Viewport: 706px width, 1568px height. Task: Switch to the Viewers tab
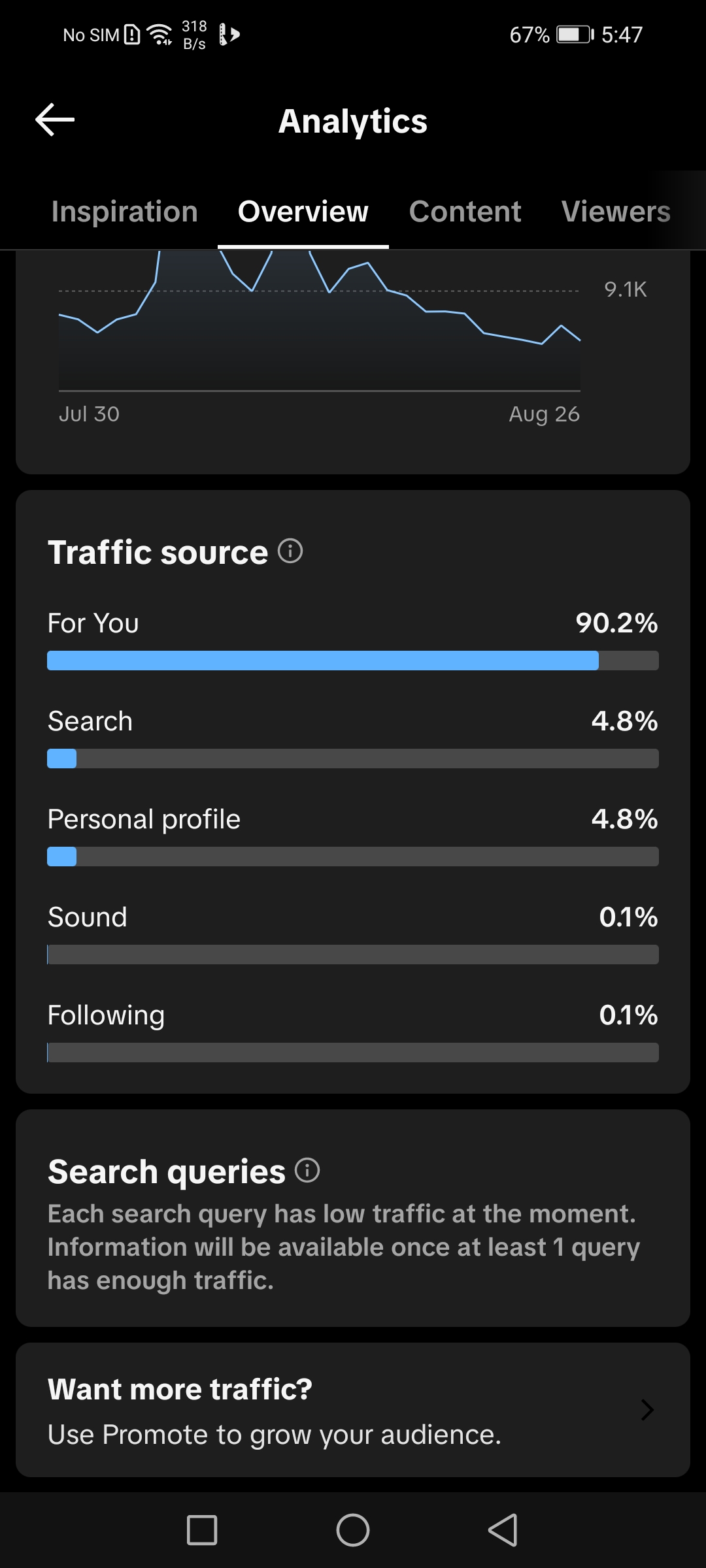(616, 212)
